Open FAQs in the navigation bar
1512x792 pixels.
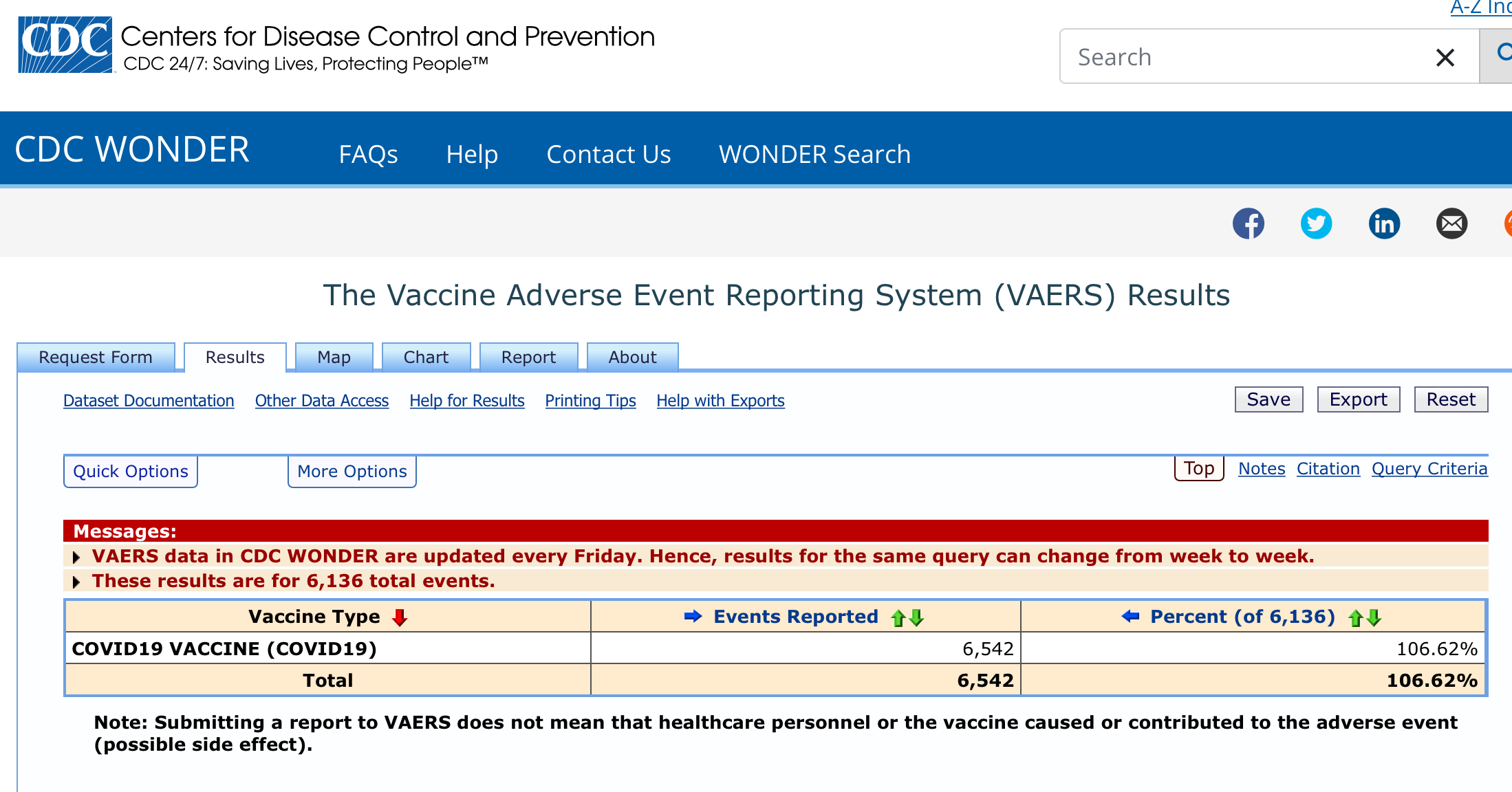(369, 154)
